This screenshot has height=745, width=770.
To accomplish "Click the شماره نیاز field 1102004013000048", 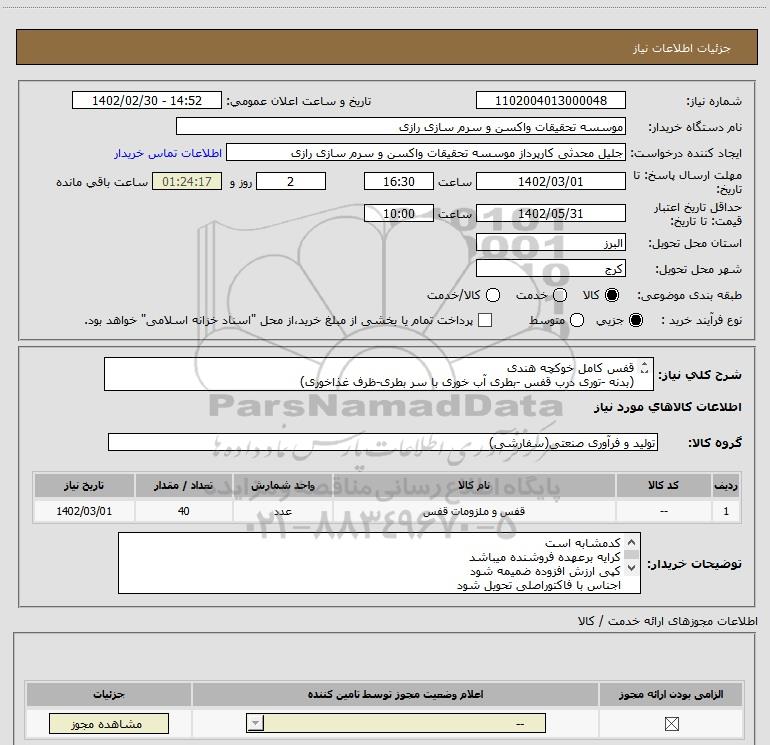I will (550, 100).
